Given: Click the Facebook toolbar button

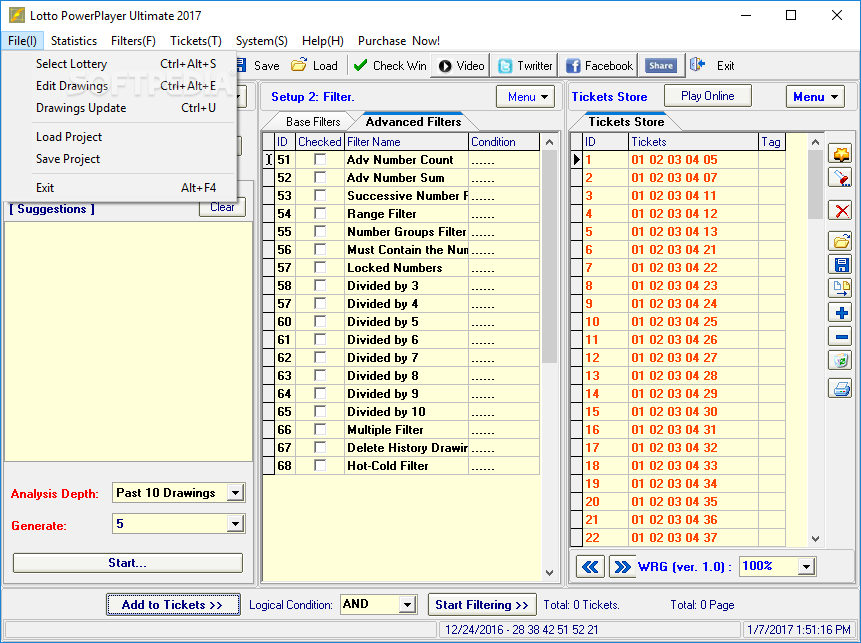Looking at the screenshot, I should (599, 66).
